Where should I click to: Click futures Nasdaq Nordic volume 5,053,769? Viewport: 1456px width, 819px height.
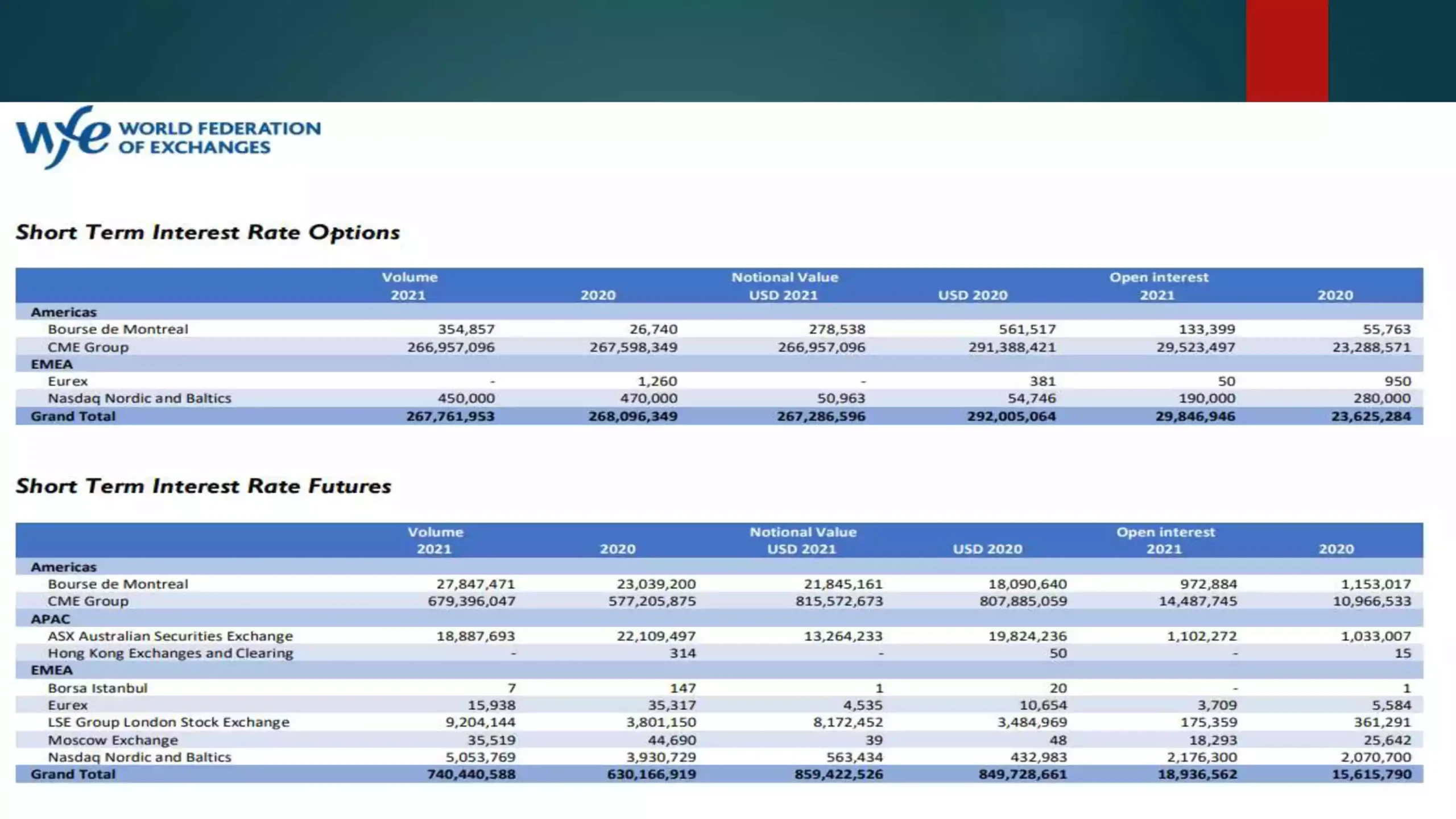[x=480, y=758]
